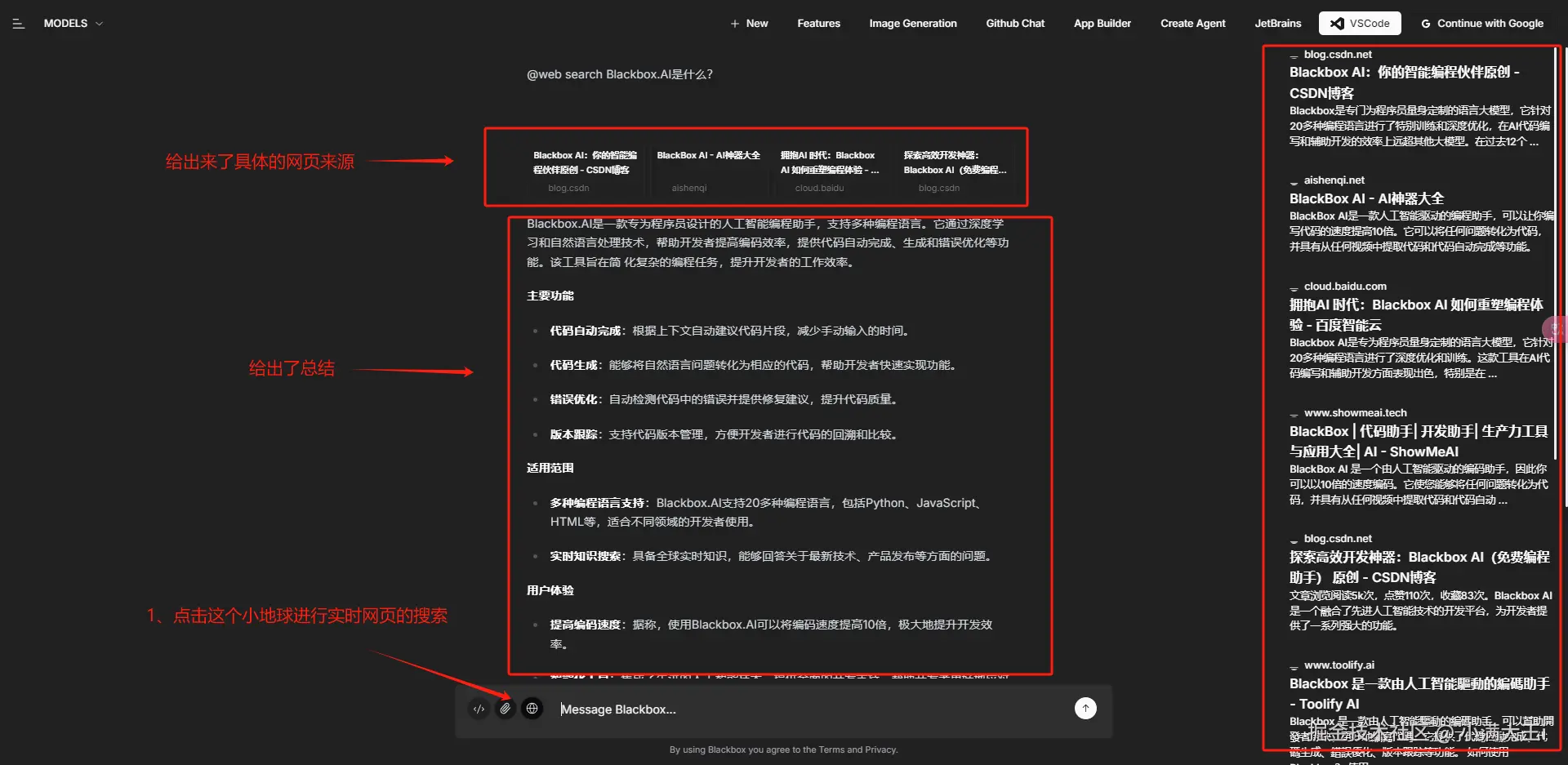Open side panel result 'Blackbox AI: 你的智能编程伙伴原创 - CSDN博客'

(x=1404, y=82)
